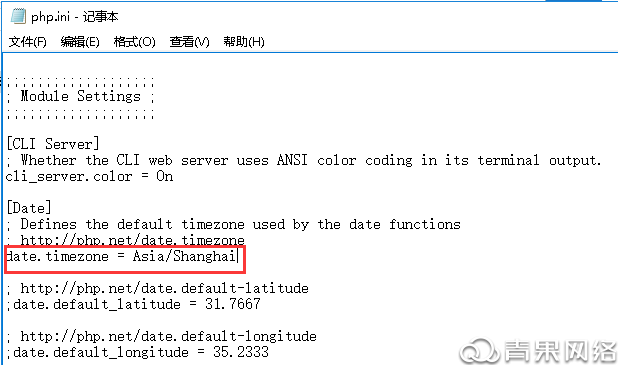The width and height of the screenshot is (618, 365).
Task: Open the 帮助(H) menu
Action: 244,42
